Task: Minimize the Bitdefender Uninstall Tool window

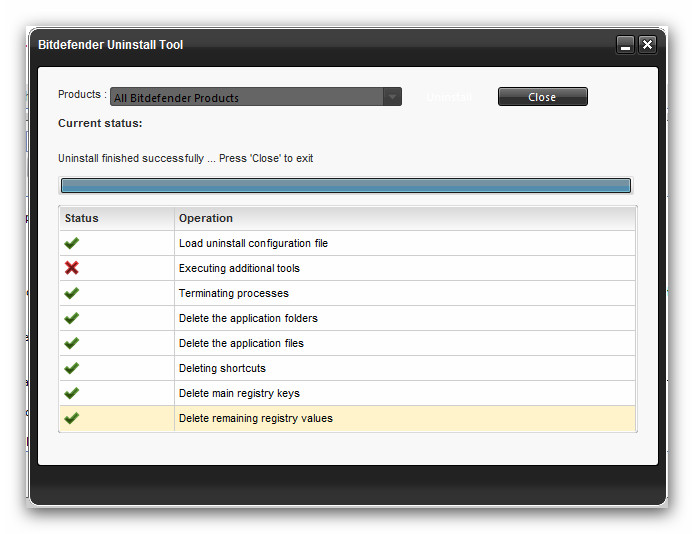Action: pyautogui.click(x=625, y=45)
